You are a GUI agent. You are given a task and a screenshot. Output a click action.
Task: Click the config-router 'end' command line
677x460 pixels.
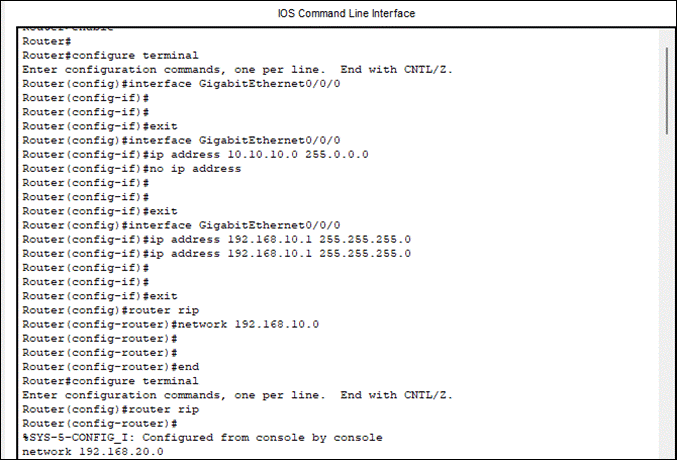click(x=111, y=367)
